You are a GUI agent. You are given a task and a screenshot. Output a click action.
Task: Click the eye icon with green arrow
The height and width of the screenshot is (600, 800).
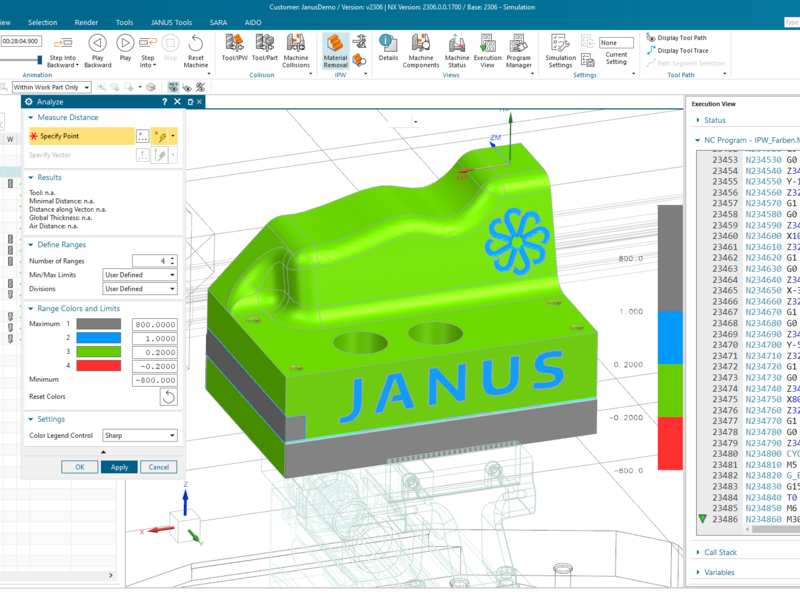pyautogui.click(x=187, y=88)
